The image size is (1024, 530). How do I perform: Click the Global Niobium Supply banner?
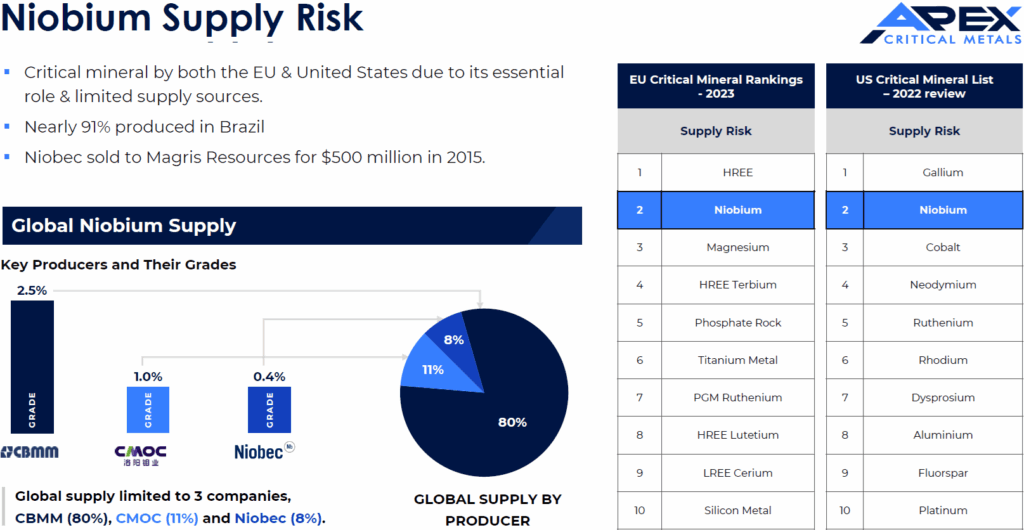(x=291, y=226)
